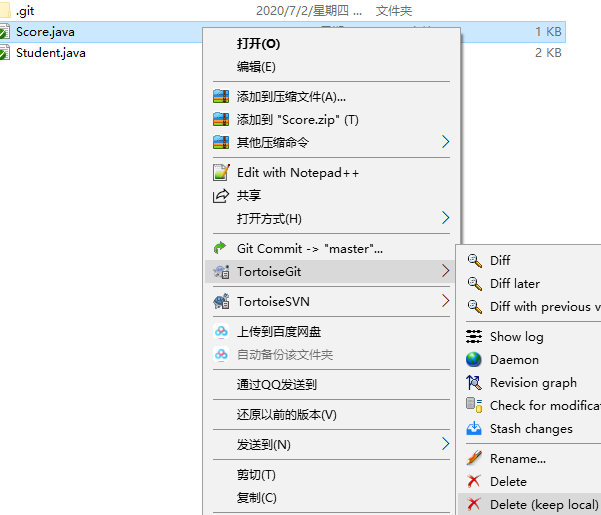Click the 2 KB size of Student.java
601x515 pixels.
tap(548, 52)
